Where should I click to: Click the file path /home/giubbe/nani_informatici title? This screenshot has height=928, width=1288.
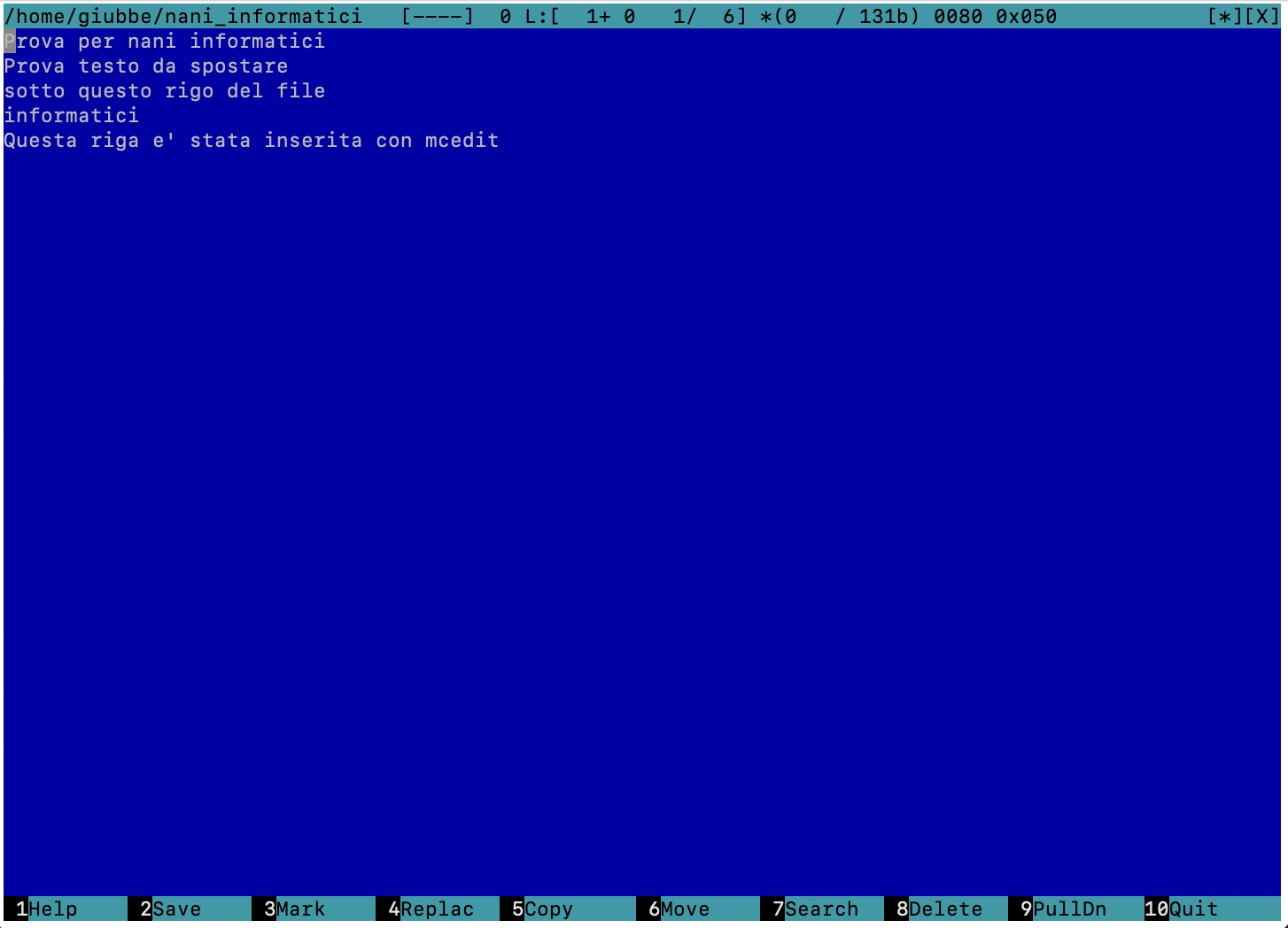[183, 16]
